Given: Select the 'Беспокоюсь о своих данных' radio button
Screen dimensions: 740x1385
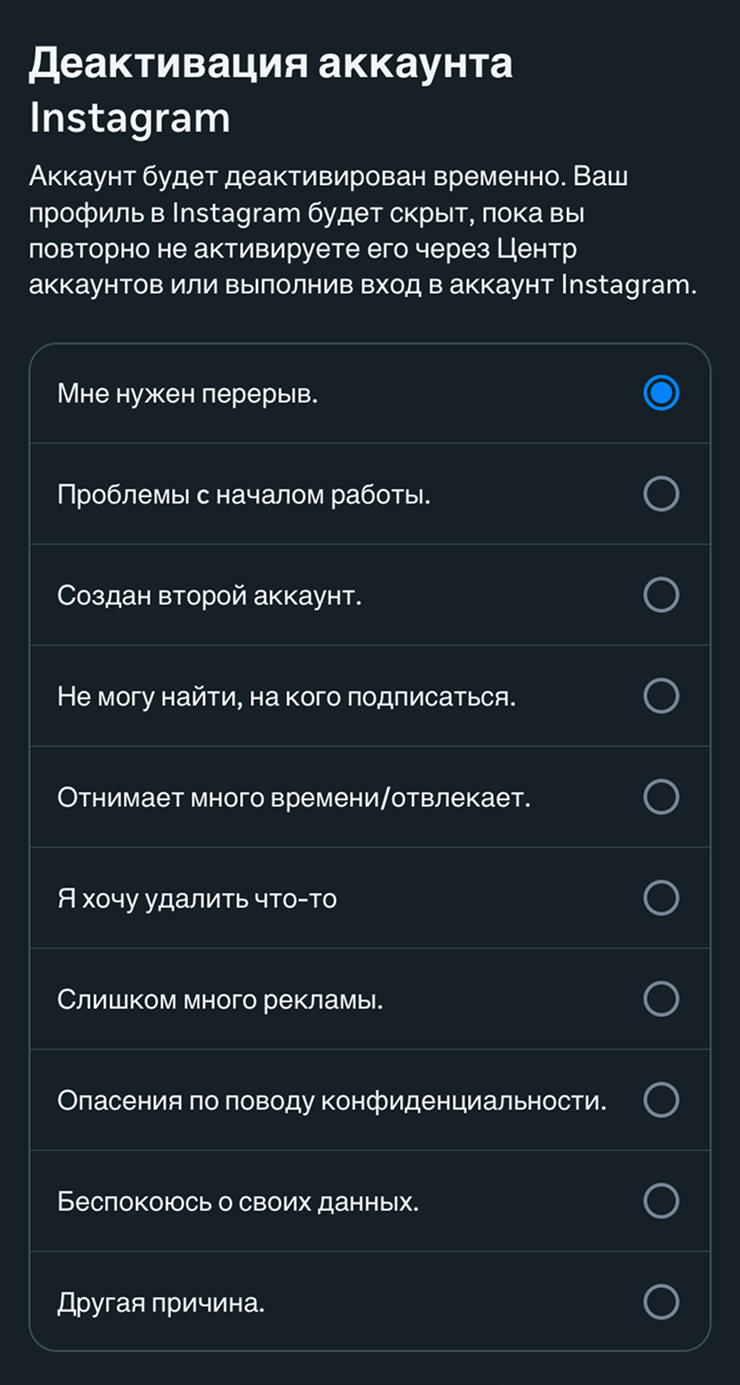Looking at the screenshot, I should [661, 1201].
